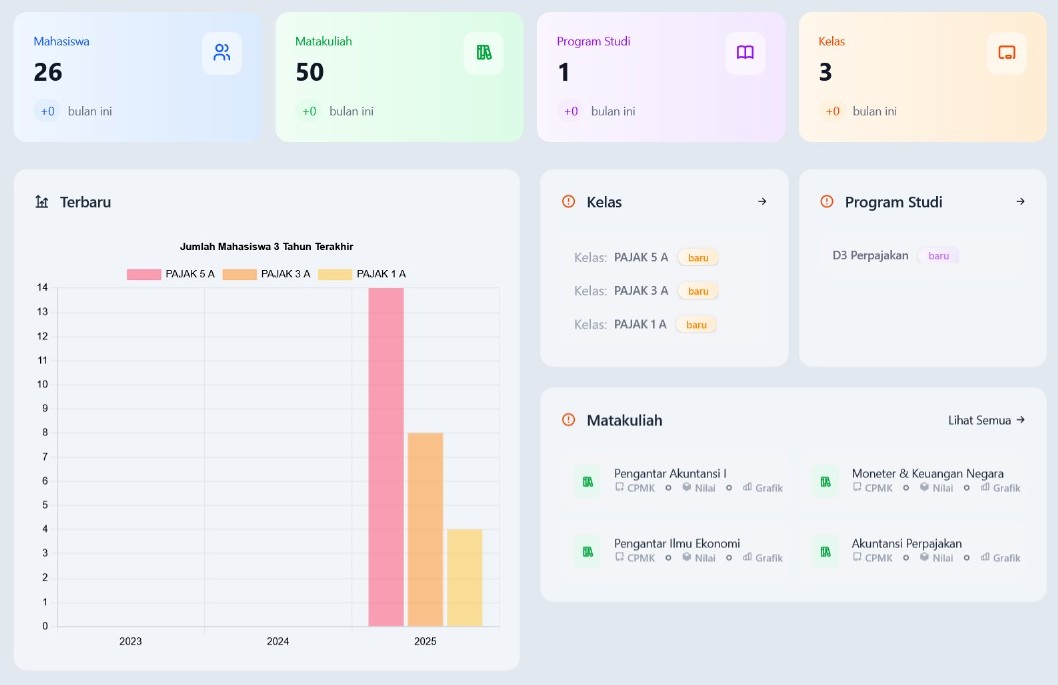1058x685 pixels.
Task: Click Lihat Semua to view all courses
Action: point(986,420)
